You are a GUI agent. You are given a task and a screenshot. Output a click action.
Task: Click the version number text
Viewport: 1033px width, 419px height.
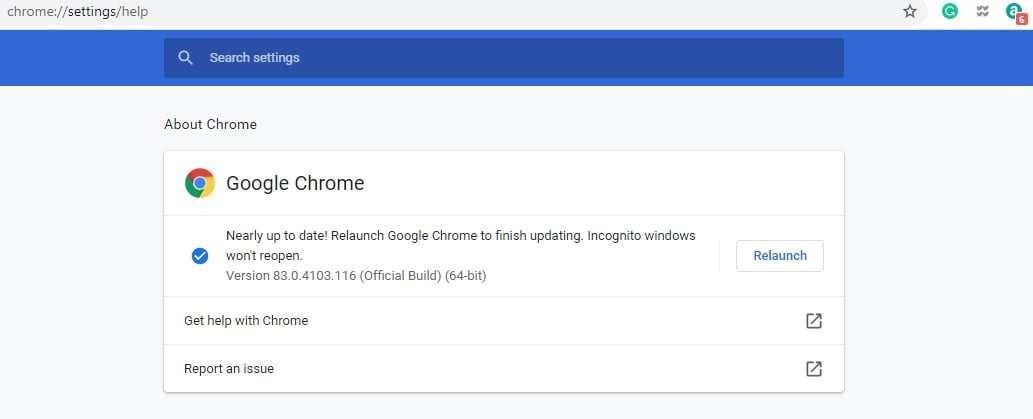[x=356, y=275]
